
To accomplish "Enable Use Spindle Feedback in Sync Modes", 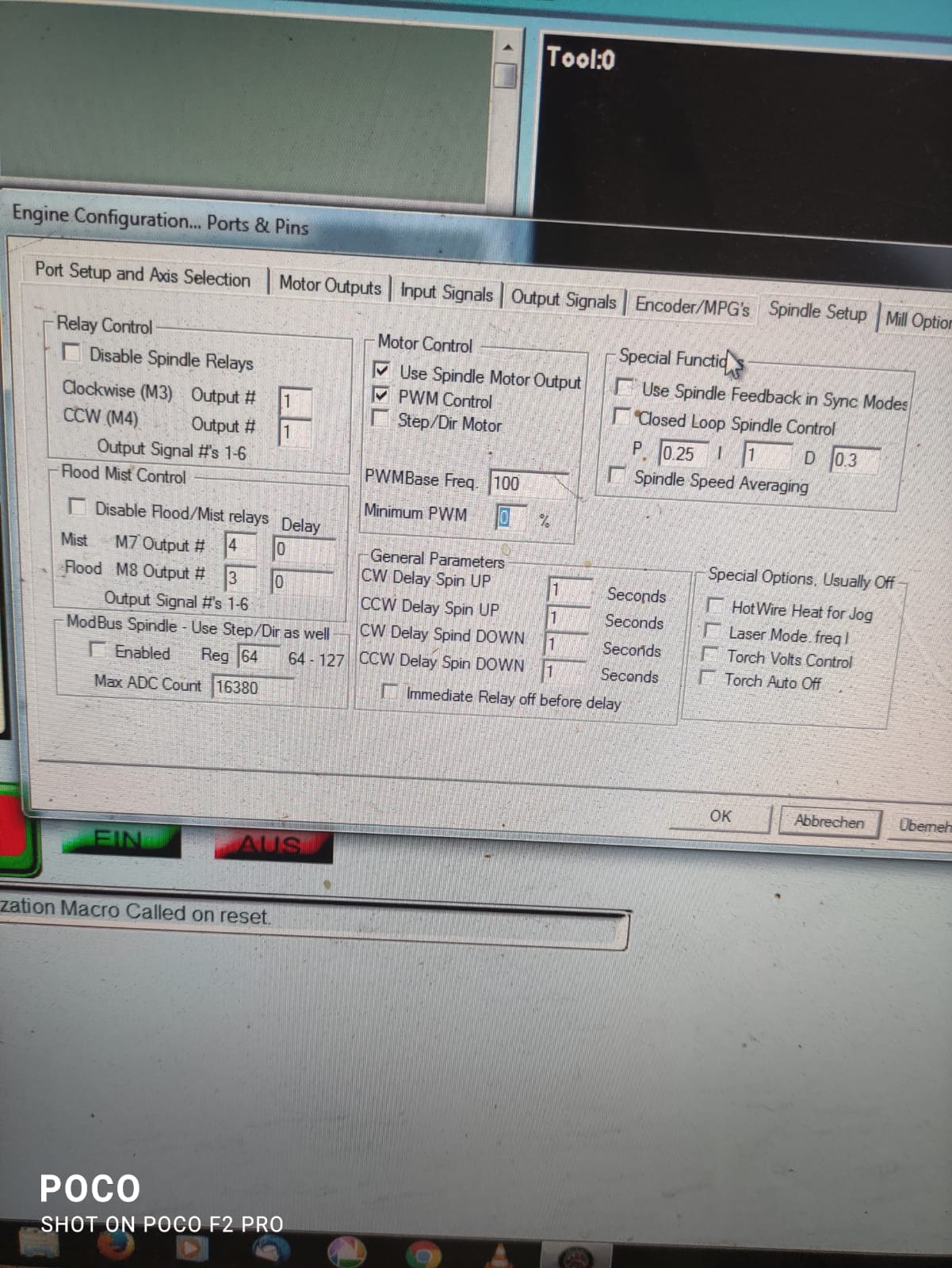I will [x=625, y=387].
